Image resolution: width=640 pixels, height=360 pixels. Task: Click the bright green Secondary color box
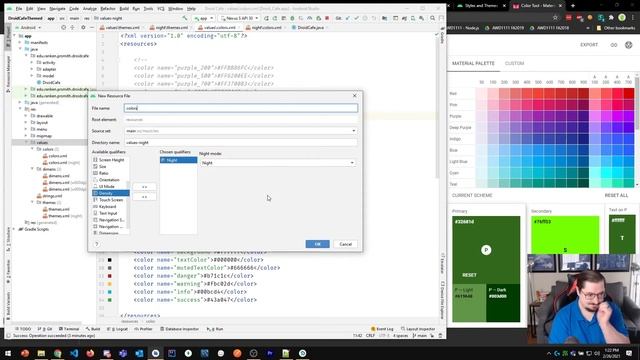coord(565,235)
